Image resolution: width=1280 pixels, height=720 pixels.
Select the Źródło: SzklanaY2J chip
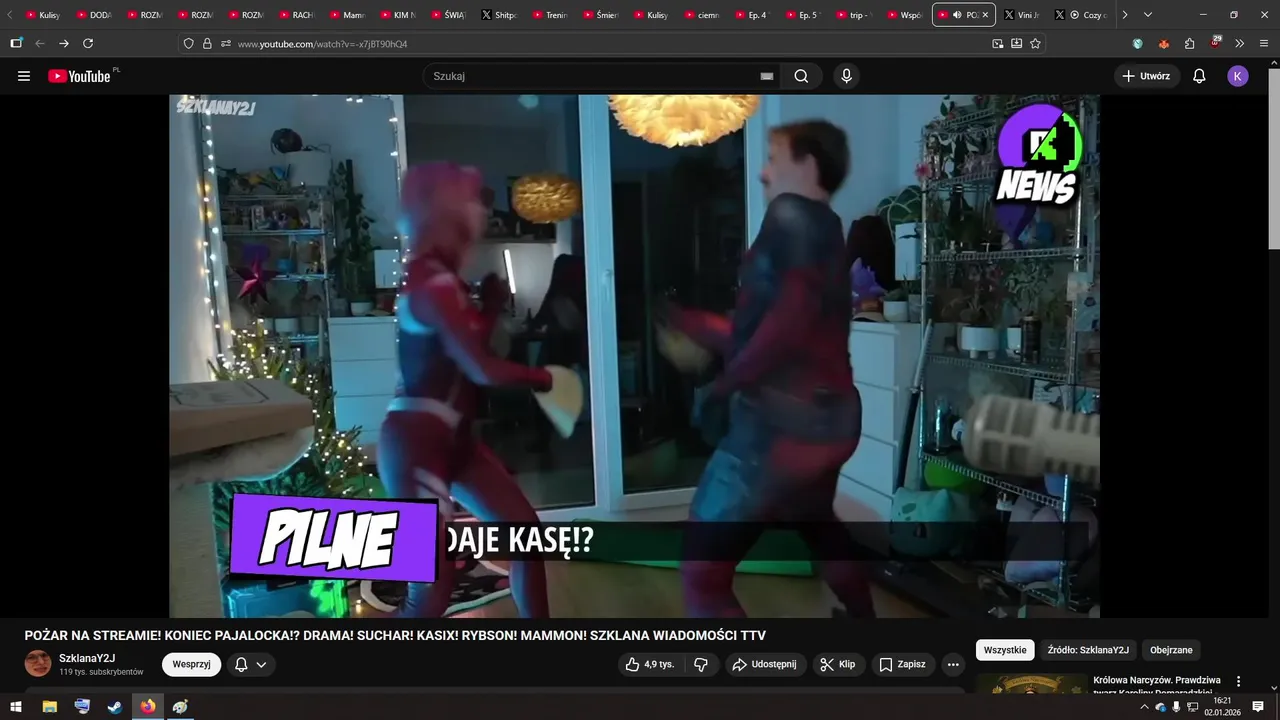click(1088, 650)
